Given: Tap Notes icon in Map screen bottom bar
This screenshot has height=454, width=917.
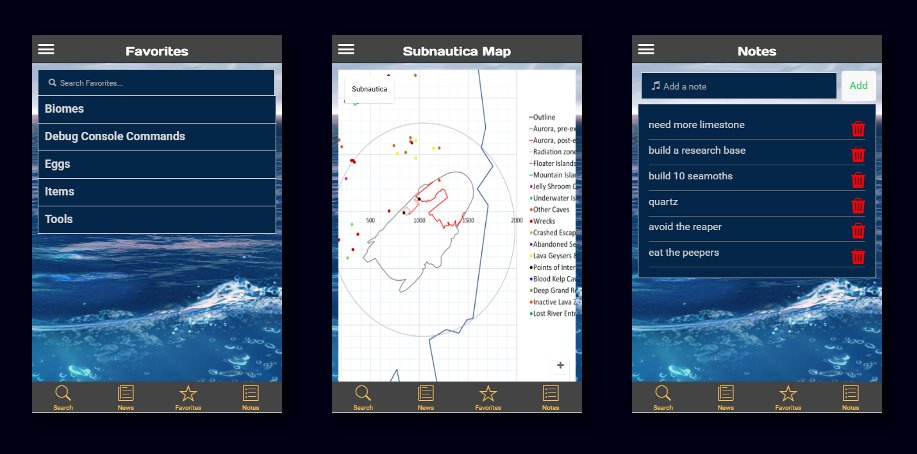Looking at the screenshot, I should pyautogui.click(x=550, y=393).
